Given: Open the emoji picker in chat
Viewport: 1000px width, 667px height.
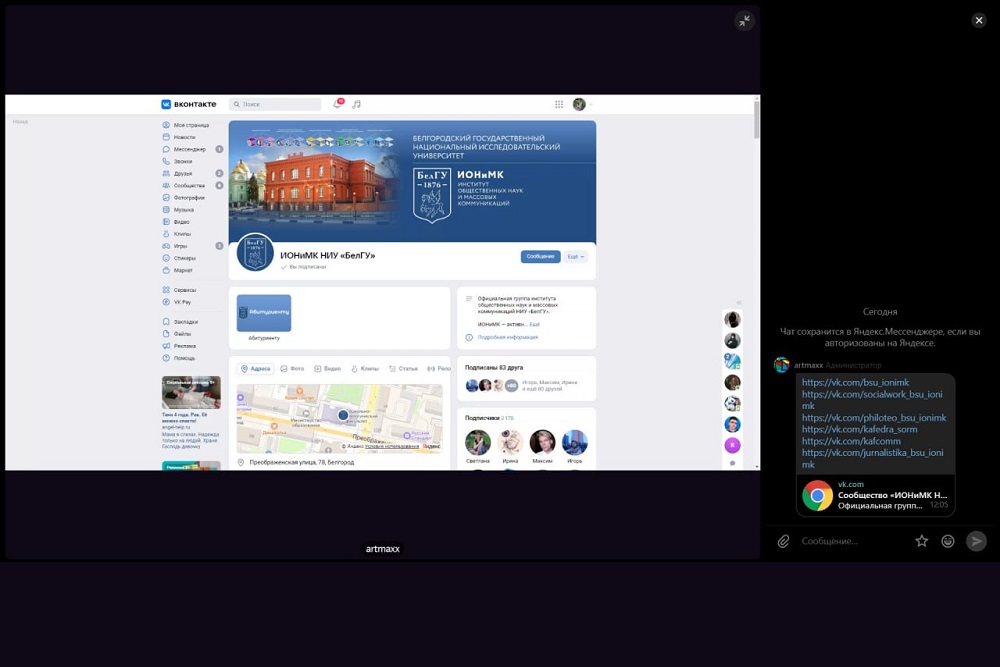Looking at the screenshot, I should coord(948,541).
